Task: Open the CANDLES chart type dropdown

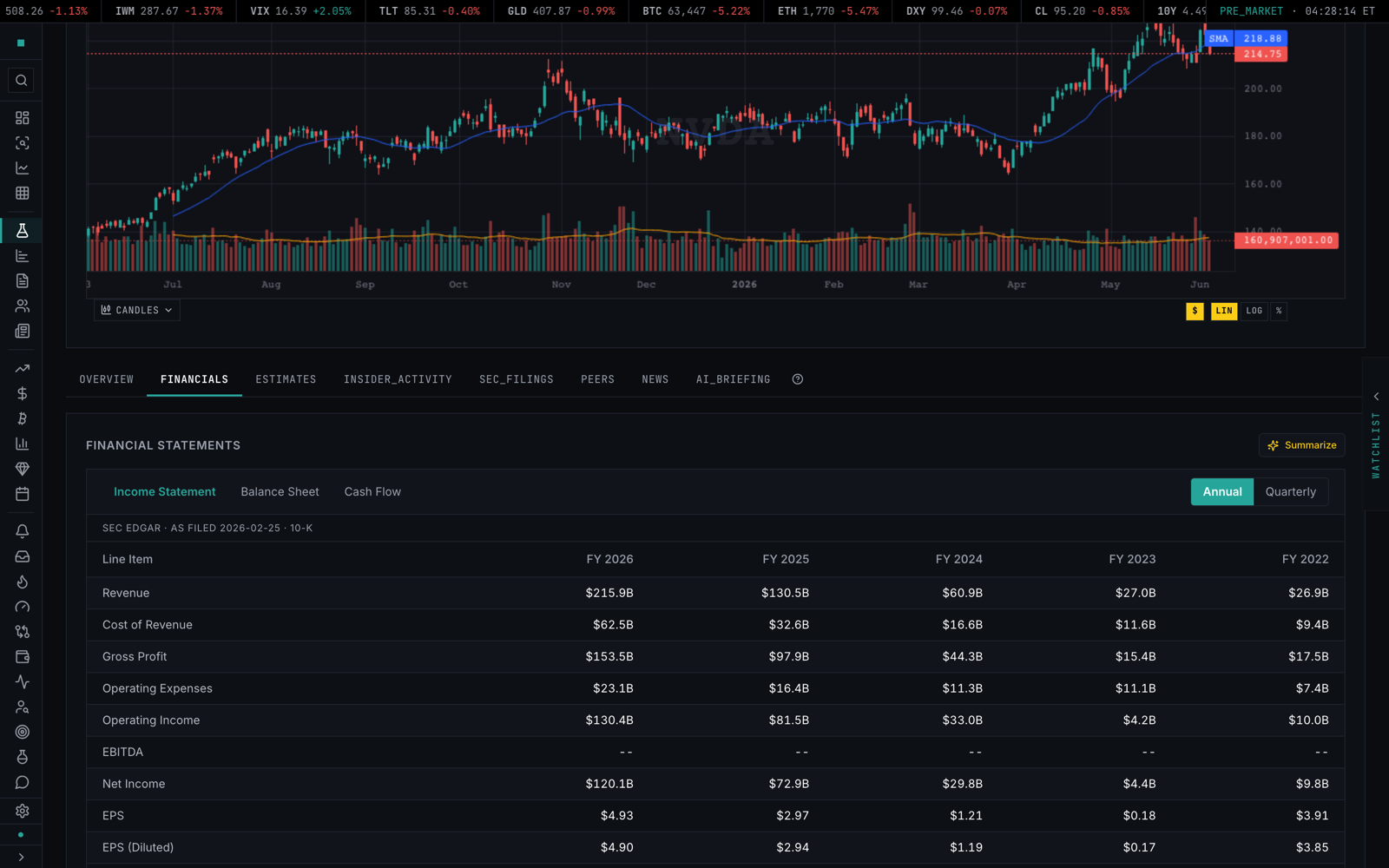Action: (x=137, y=310)
